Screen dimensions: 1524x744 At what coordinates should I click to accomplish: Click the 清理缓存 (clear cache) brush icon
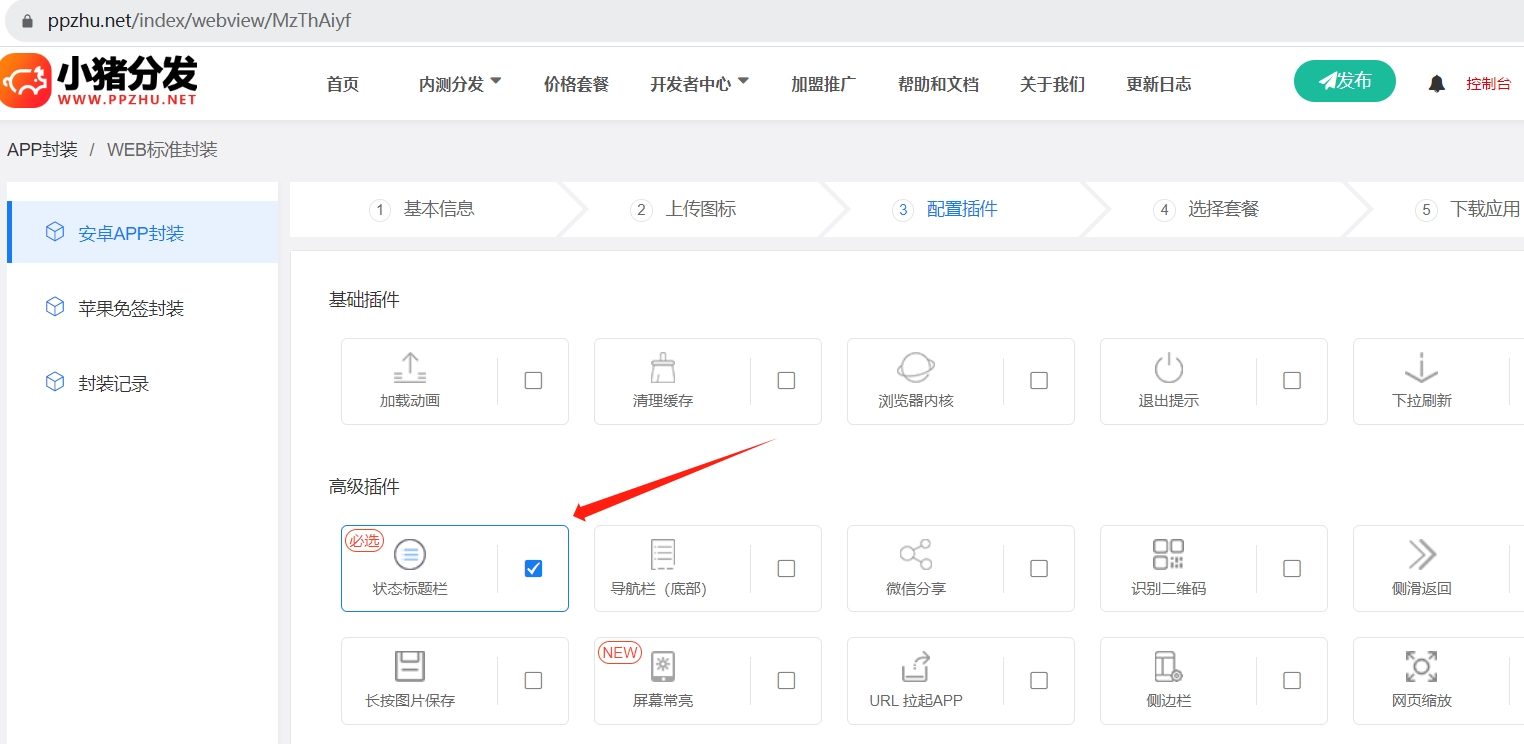(x=662, y=368)
